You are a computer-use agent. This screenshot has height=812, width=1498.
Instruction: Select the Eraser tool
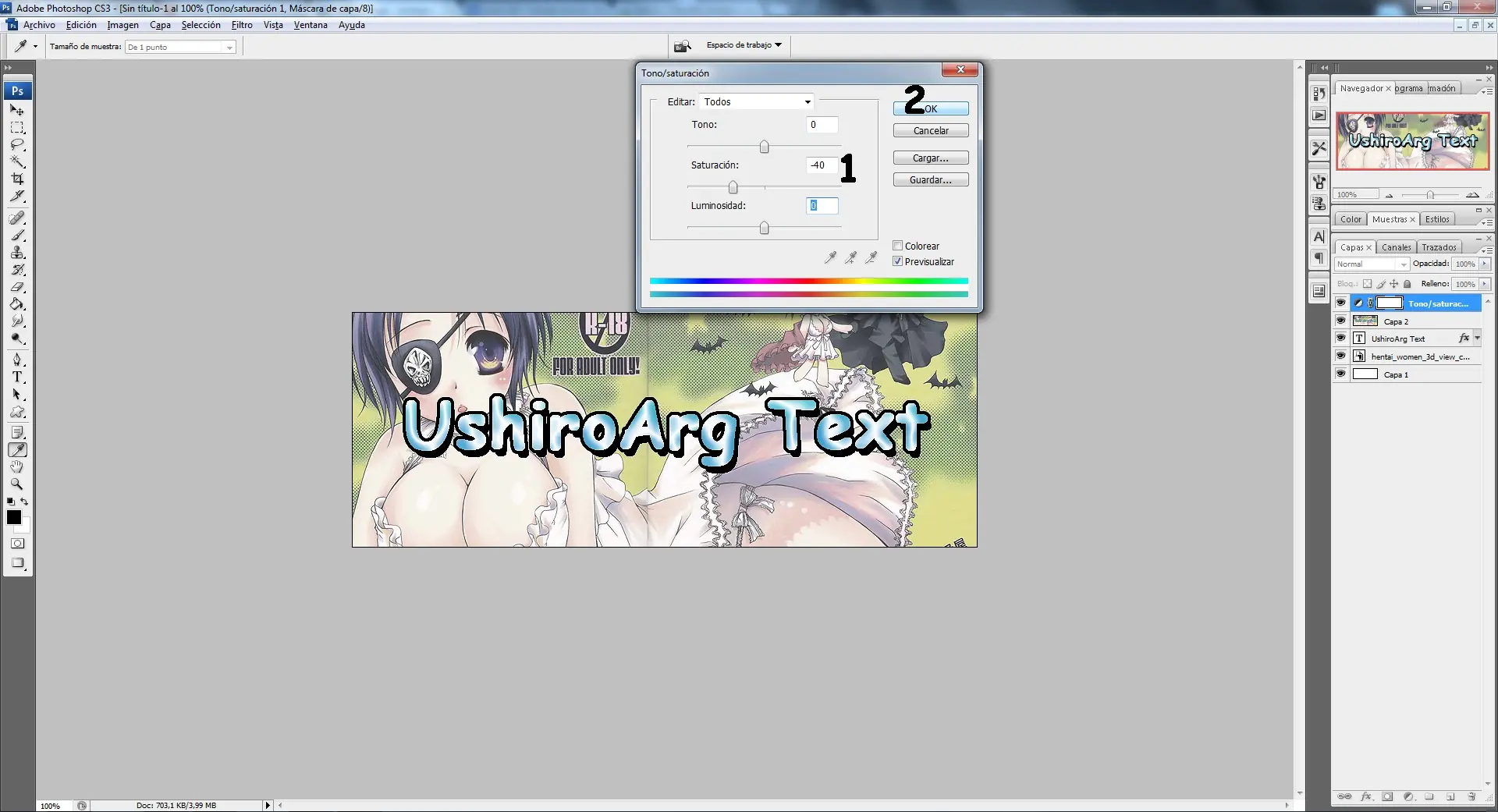(x=17, y=286)
